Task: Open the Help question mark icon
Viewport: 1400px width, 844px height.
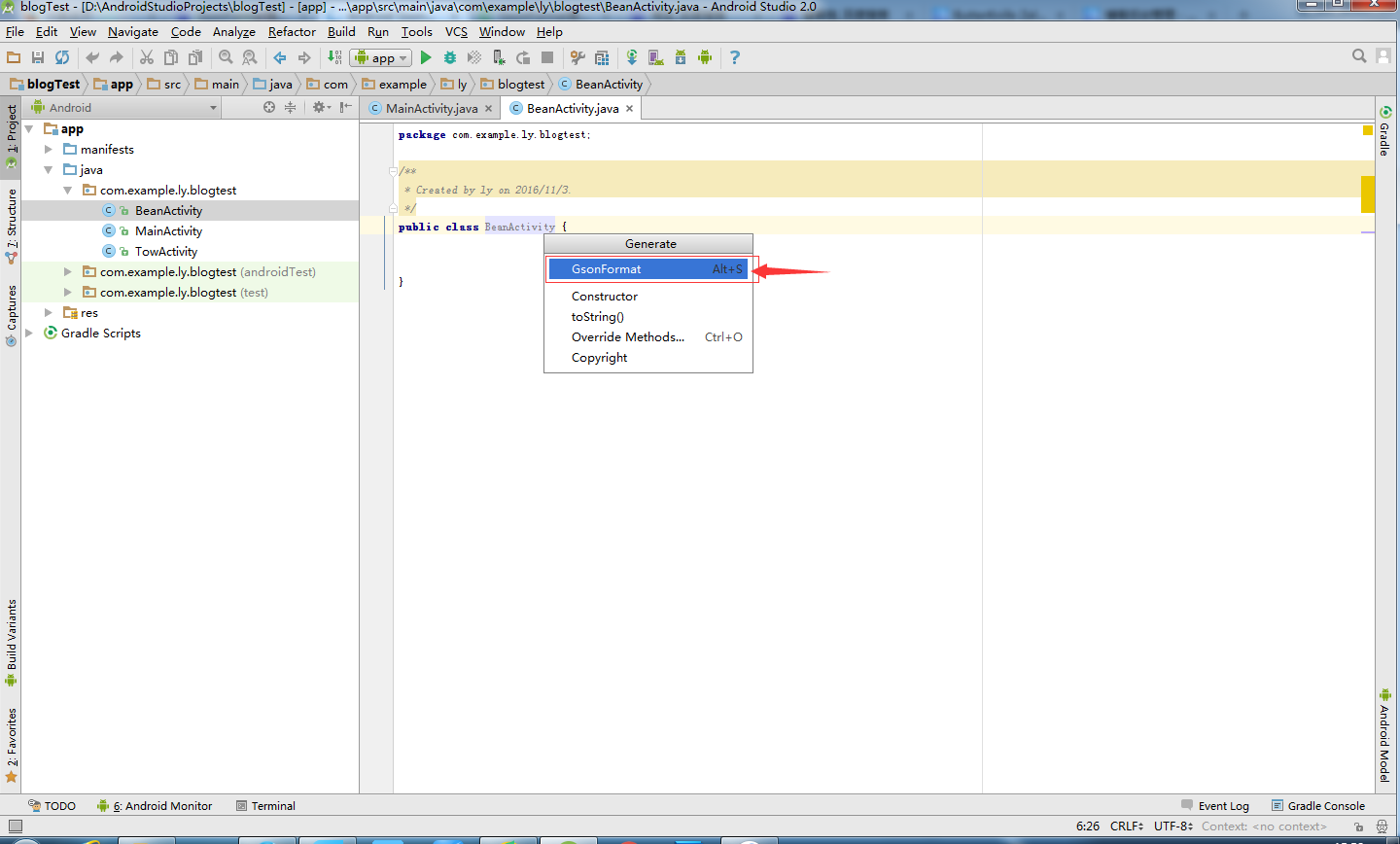Action: [735, 57]
